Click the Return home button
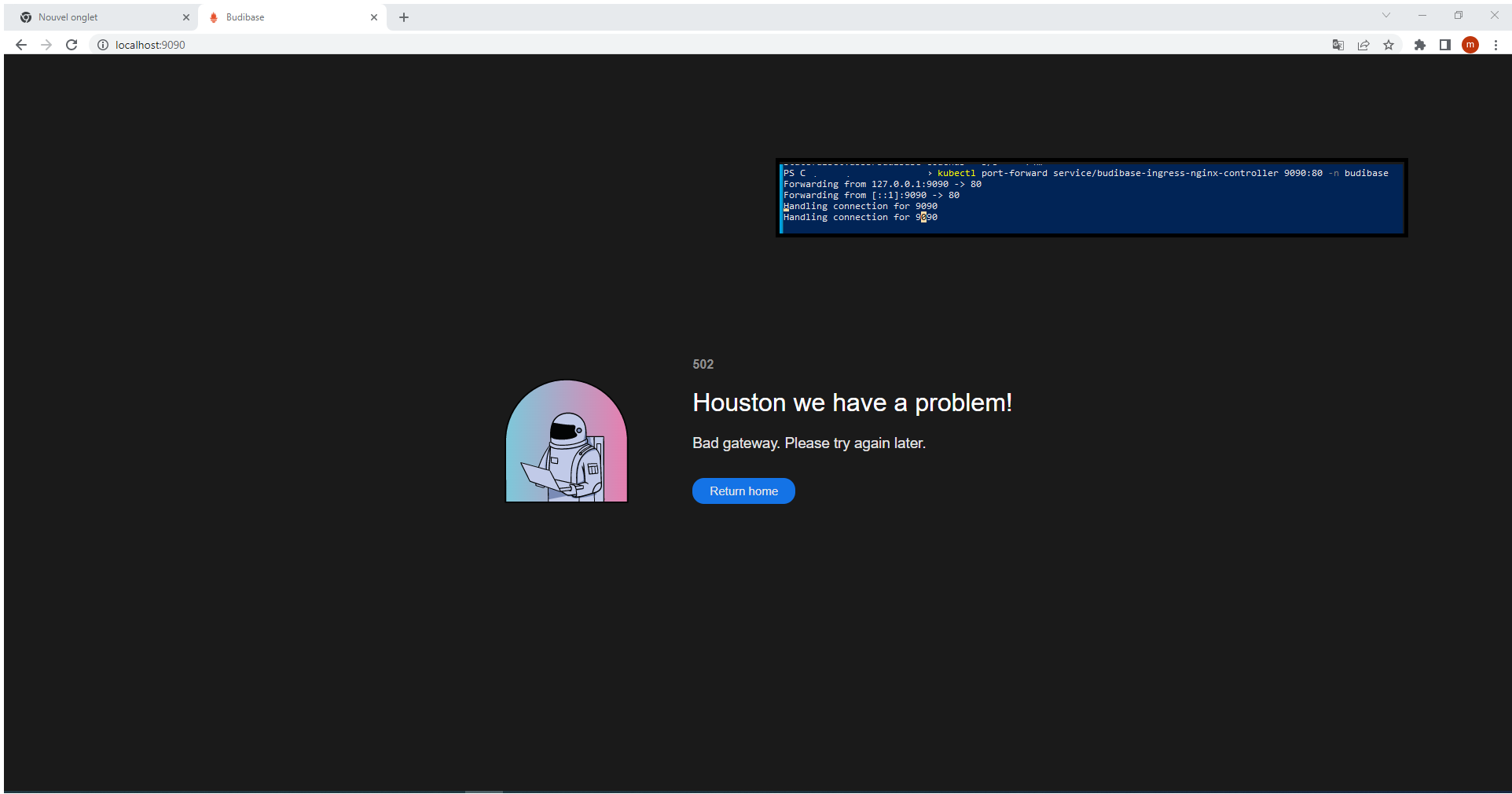The image size is (1512, 794). 743,491
